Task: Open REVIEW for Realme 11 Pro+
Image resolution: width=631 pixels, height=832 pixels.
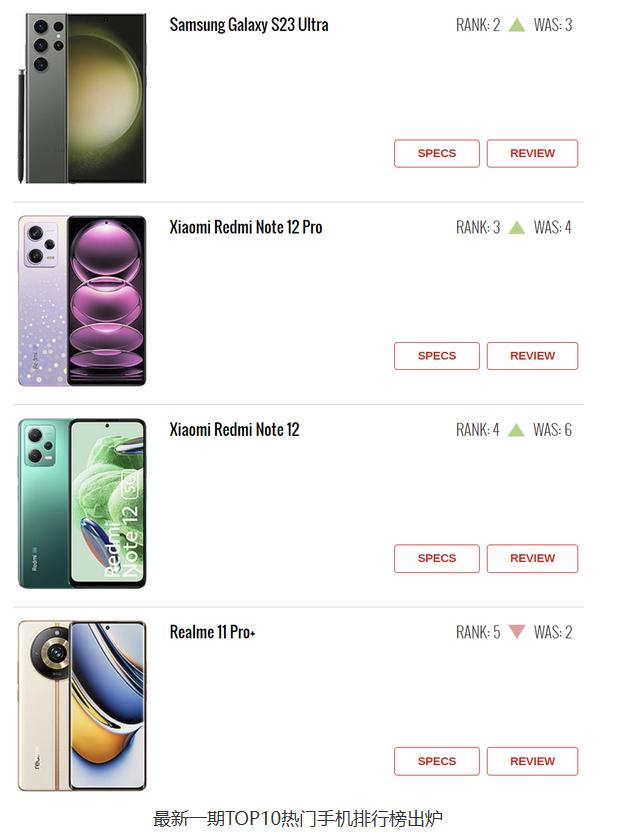Action: pyautogui.click(x=532, y=761)
